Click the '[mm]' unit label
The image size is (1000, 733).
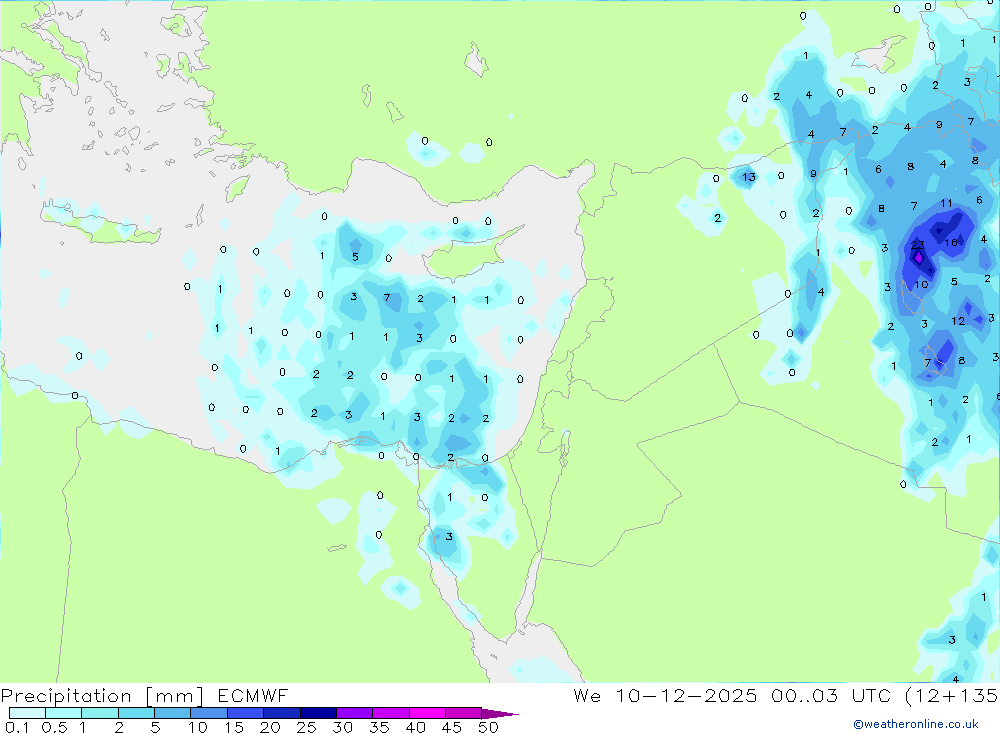click(x=175, y=696)
